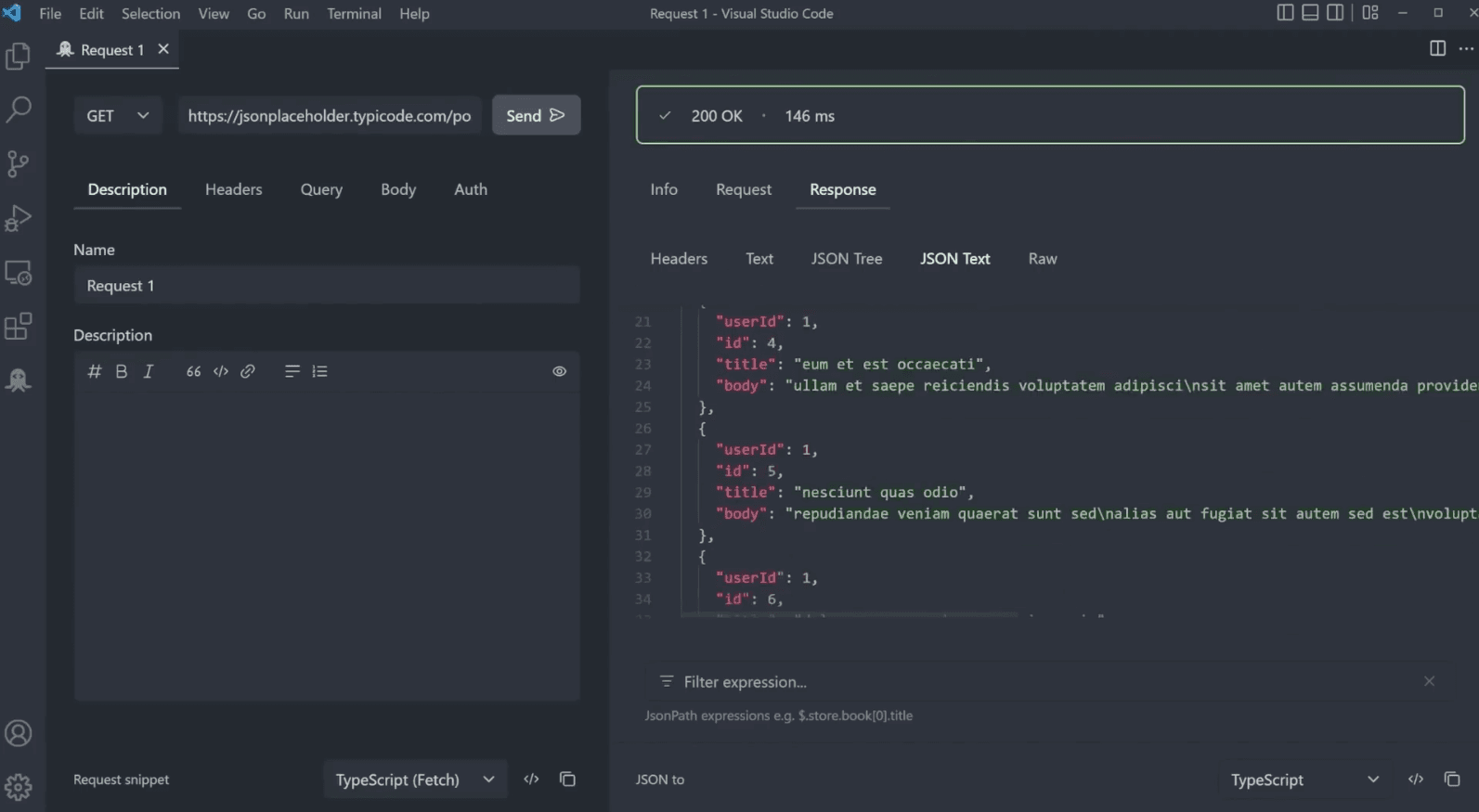The height and width of the screenshot is (812, 1479).
Task: Open the RapidAPI octopus extension icon
Action: pos(18,380)
